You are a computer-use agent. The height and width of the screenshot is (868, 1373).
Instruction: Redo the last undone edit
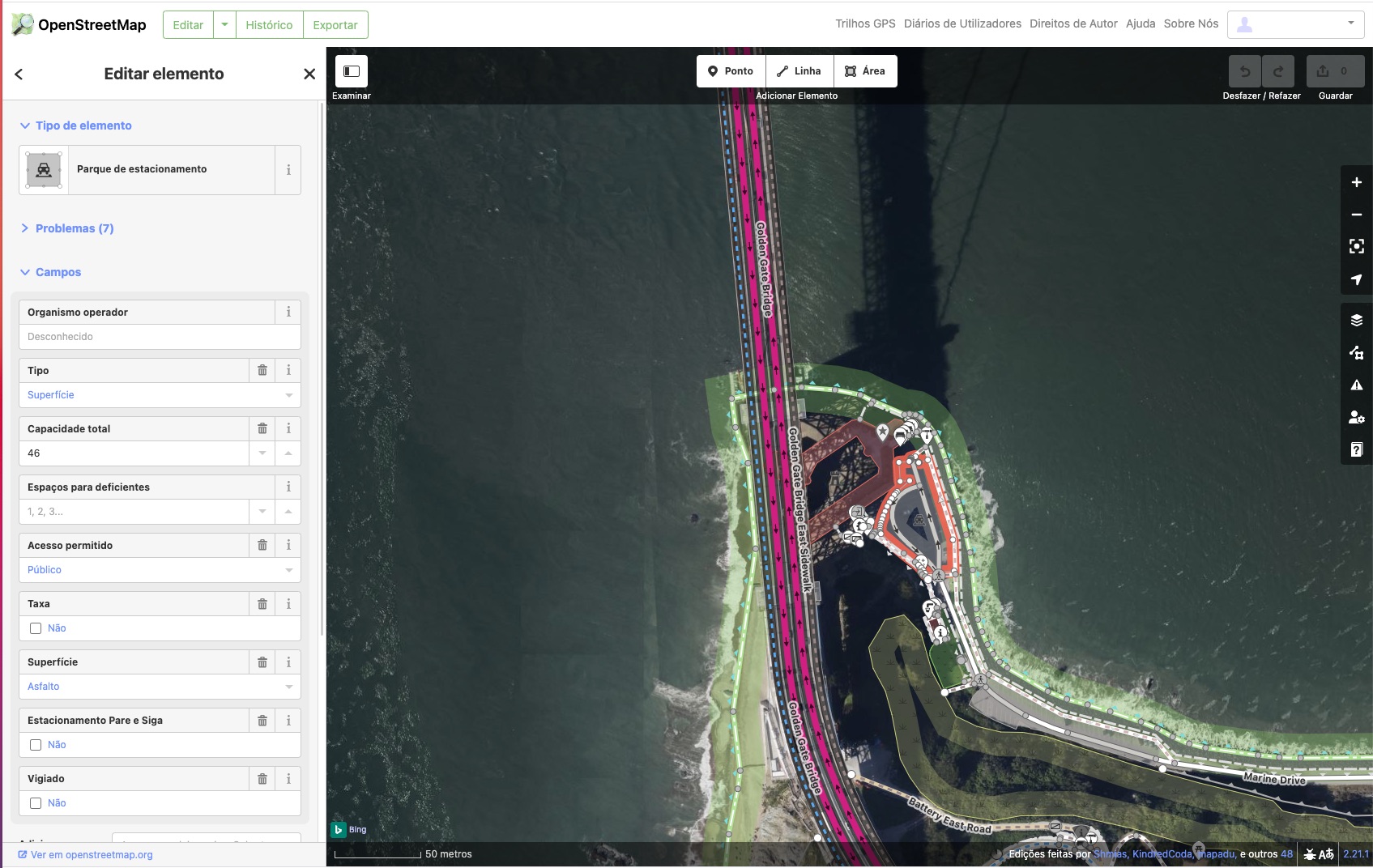click(1278, 71)
